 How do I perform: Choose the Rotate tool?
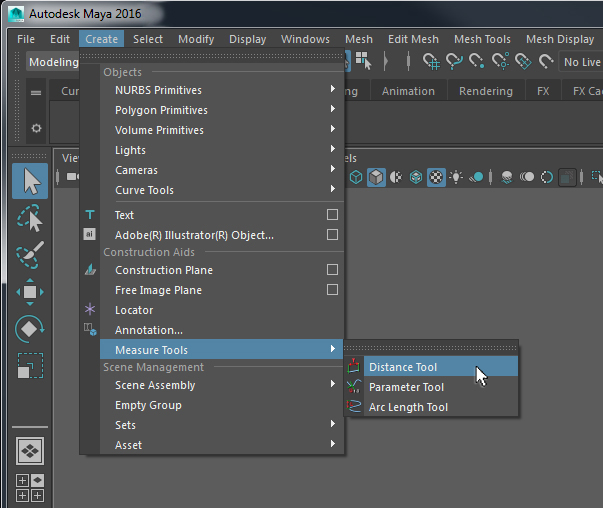click(x=30, y=329)
